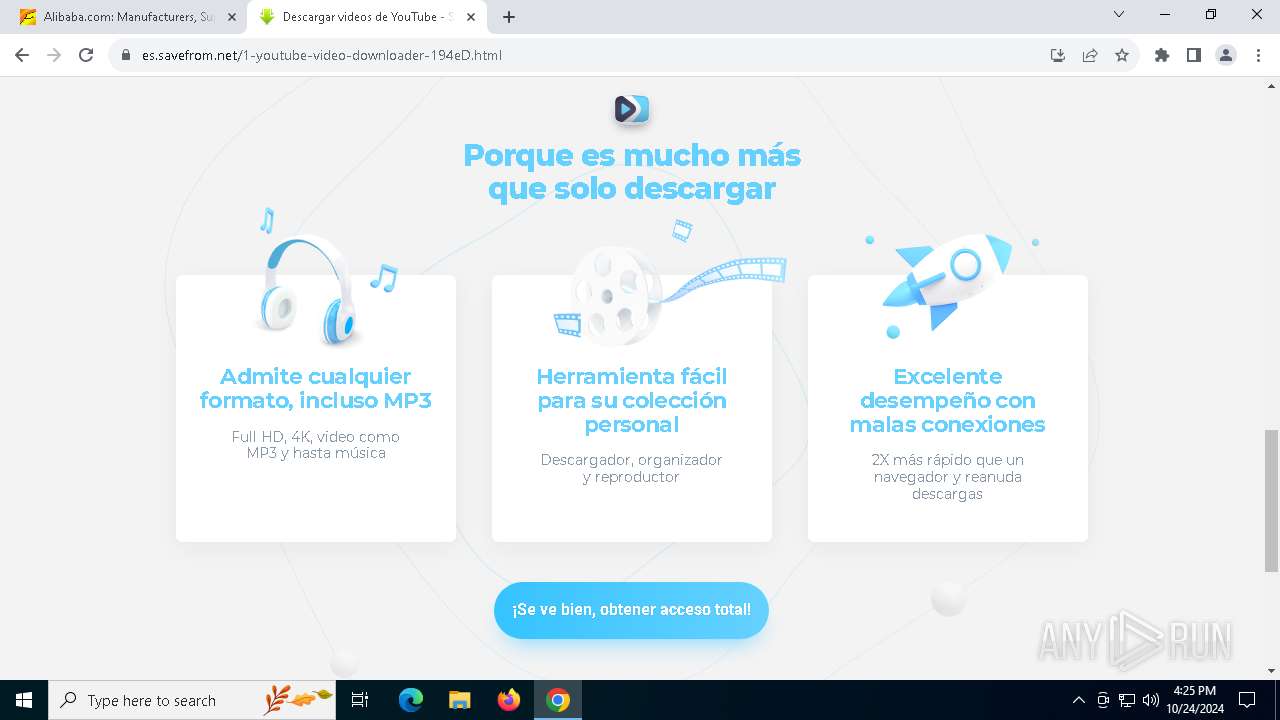Close the Alibaba.com tab
Image resolution: width=1280 pixels, height=720 pixels.
pyautogui.click(x=232, y=17)
